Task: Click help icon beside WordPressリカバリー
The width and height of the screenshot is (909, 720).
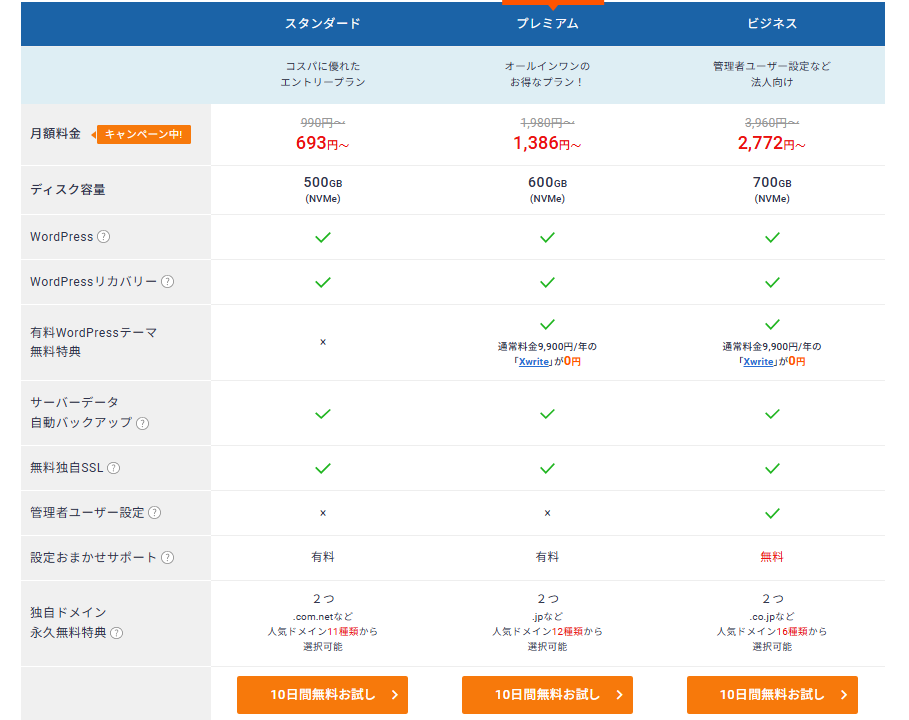Action: coord(167,282)
